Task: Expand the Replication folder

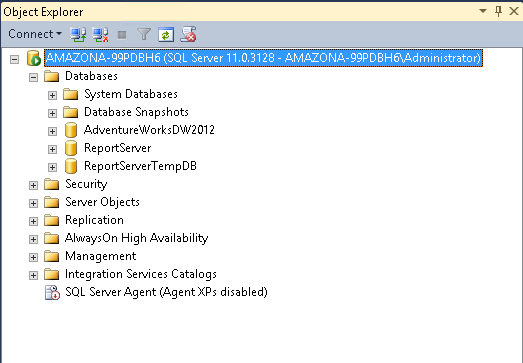Action: tap(33, 222)
